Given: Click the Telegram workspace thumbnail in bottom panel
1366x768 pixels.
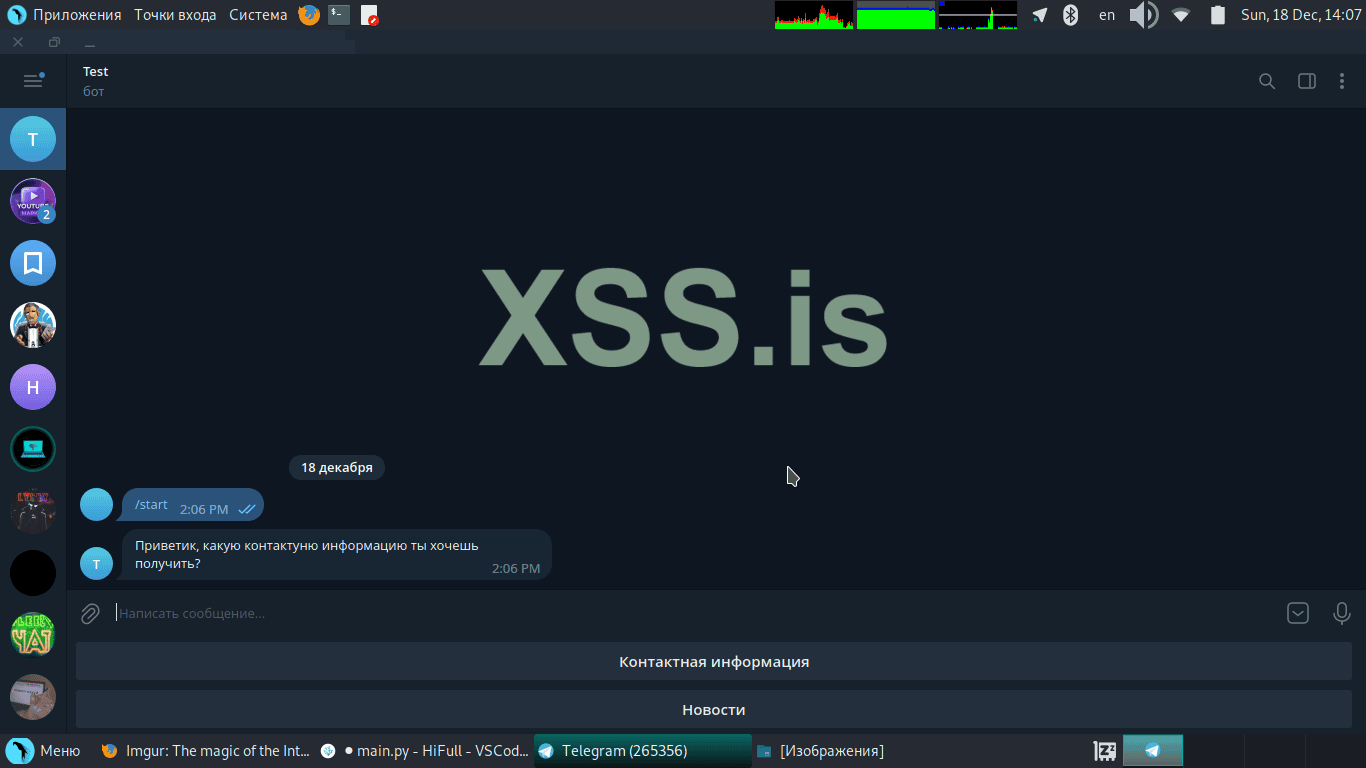Looking at the screenshot, I should [1153, 751].
